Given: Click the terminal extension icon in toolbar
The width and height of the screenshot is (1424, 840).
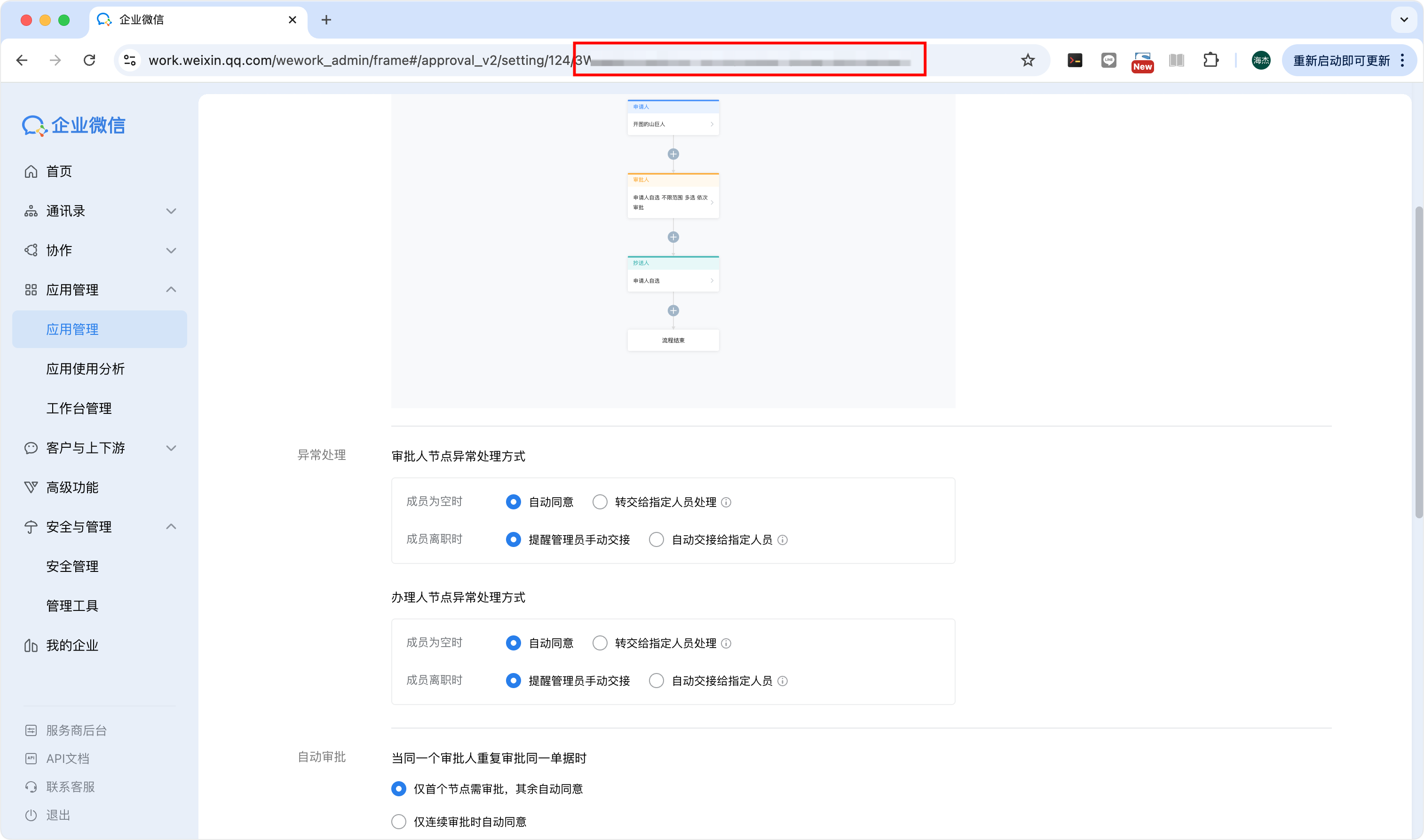Looking at the screenshot, I should point(1074,60).
